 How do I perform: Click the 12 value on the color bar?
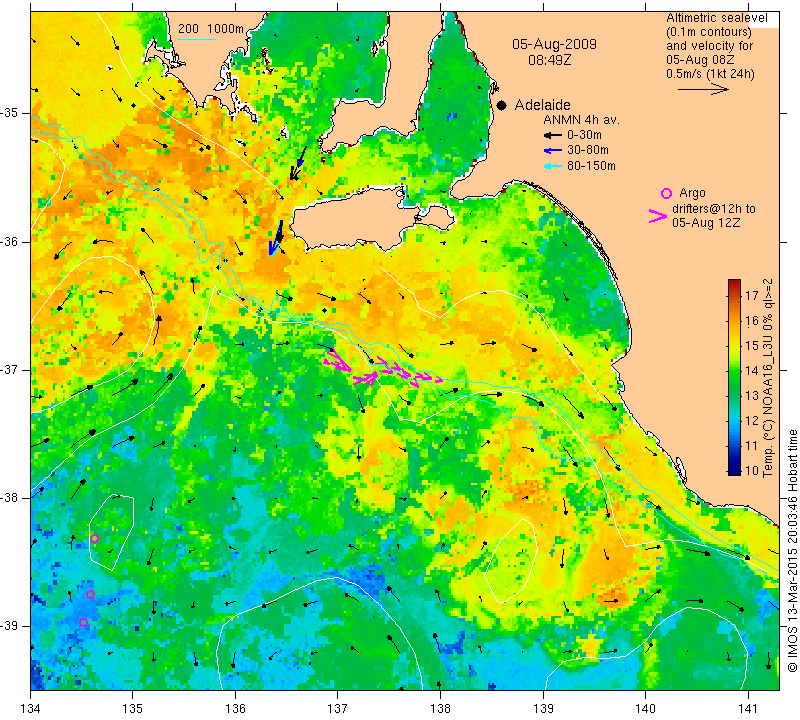(x=752, y=420)
